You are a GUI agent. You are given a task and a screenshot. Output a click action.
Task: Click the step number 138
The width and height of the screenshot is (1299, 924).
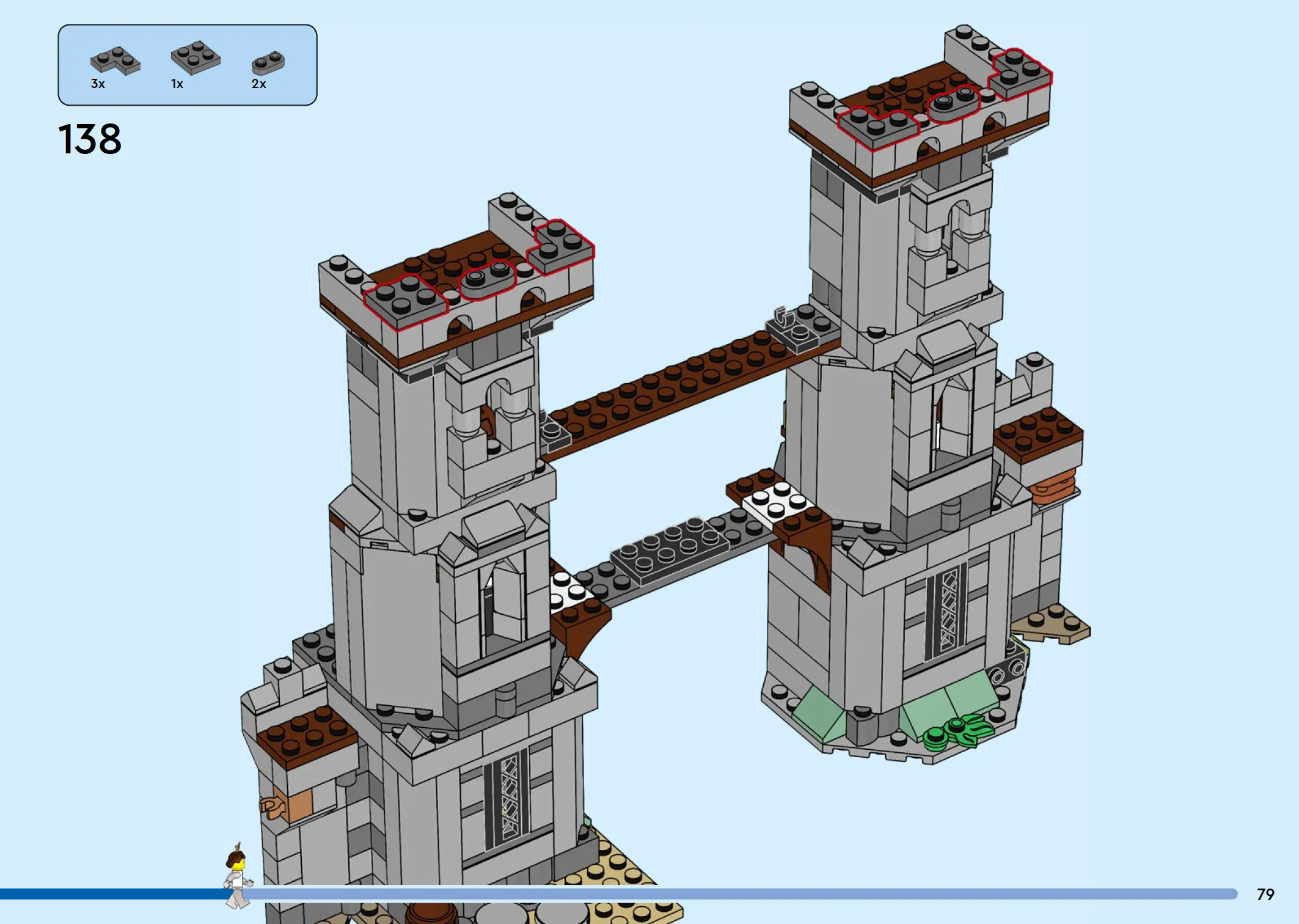[x=90, y=139]
